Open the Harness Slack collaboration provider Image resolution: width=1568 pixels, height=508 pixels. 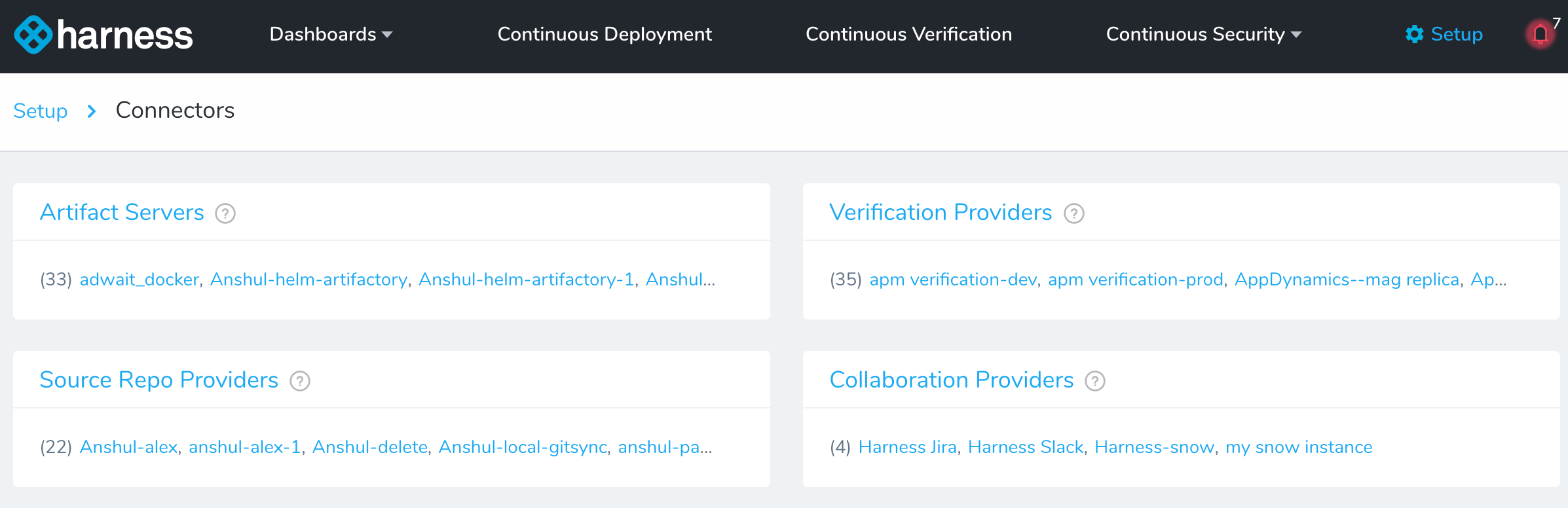point(1026,447)
